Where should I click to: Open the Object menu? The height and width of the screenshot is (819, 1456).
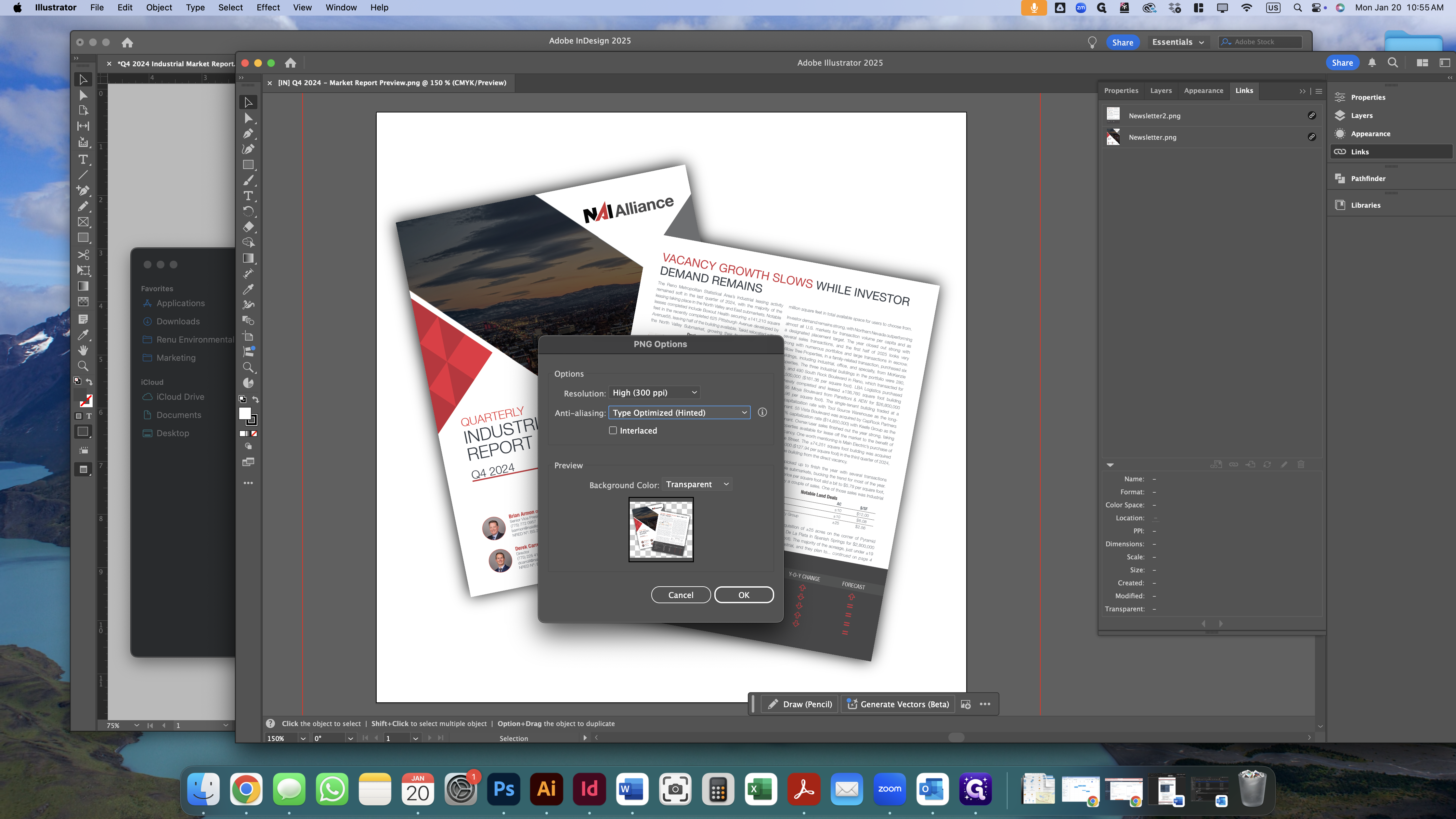coord(159,7)
